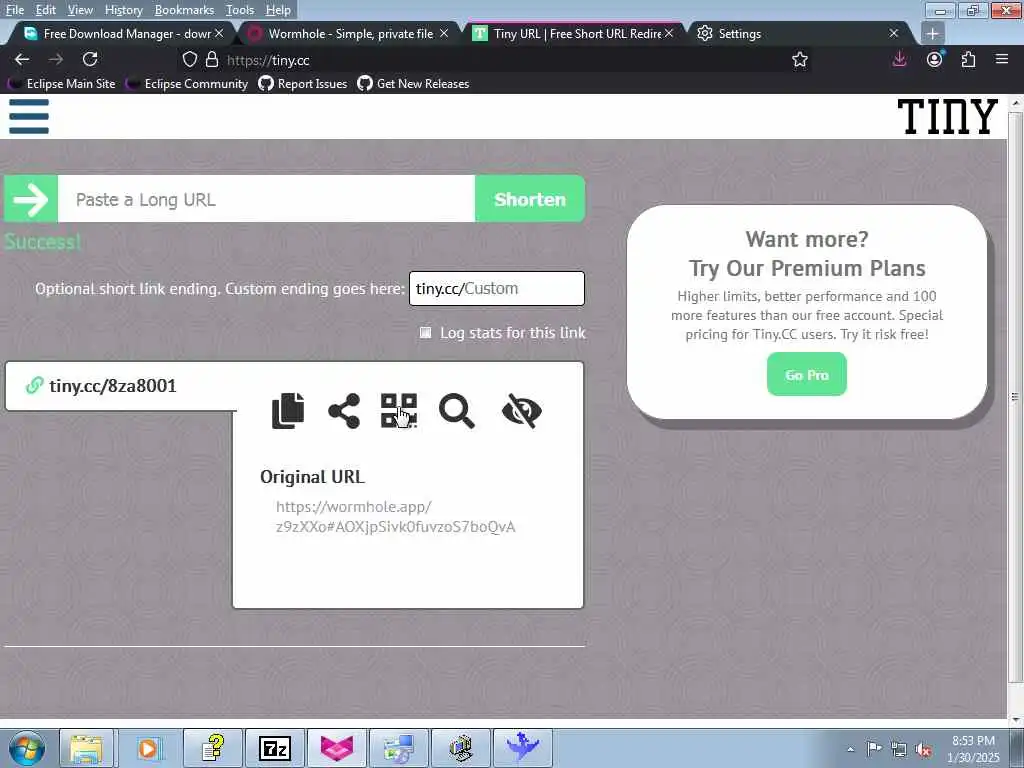Open the hamburger menu on Tiny page
The width and height of the screenshot is (1024, 768).
point(29,117)
